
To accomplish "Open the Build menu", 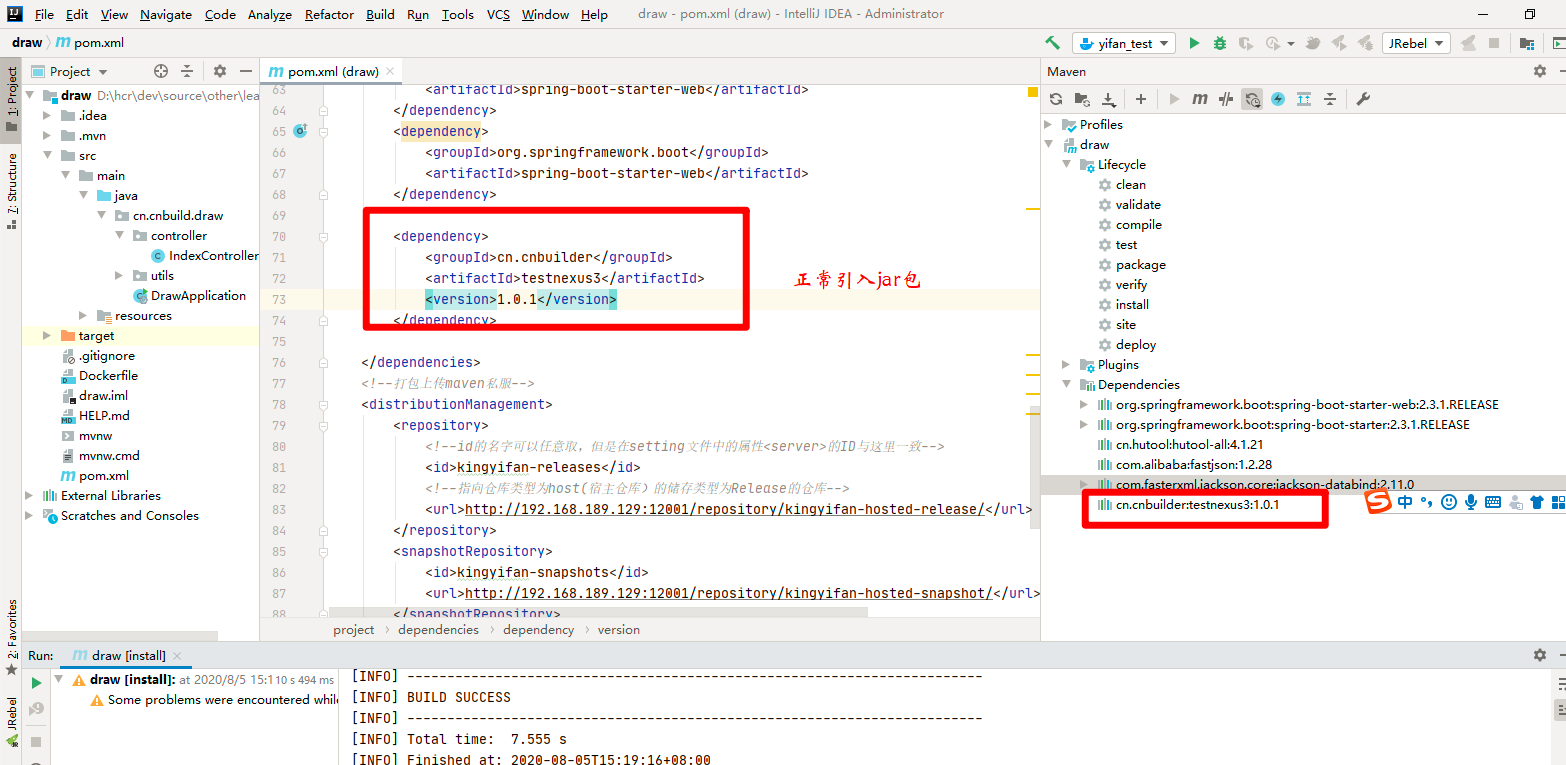I will (x=380, y=14).
